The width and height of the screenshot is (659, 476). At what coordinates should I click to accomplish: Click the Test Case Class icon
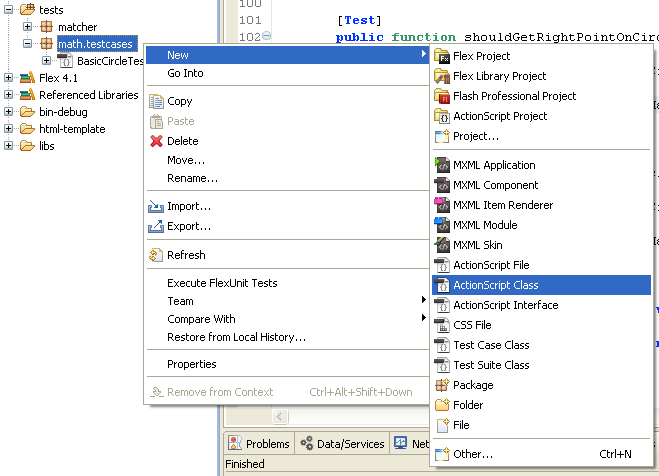[x=443, y=345]
